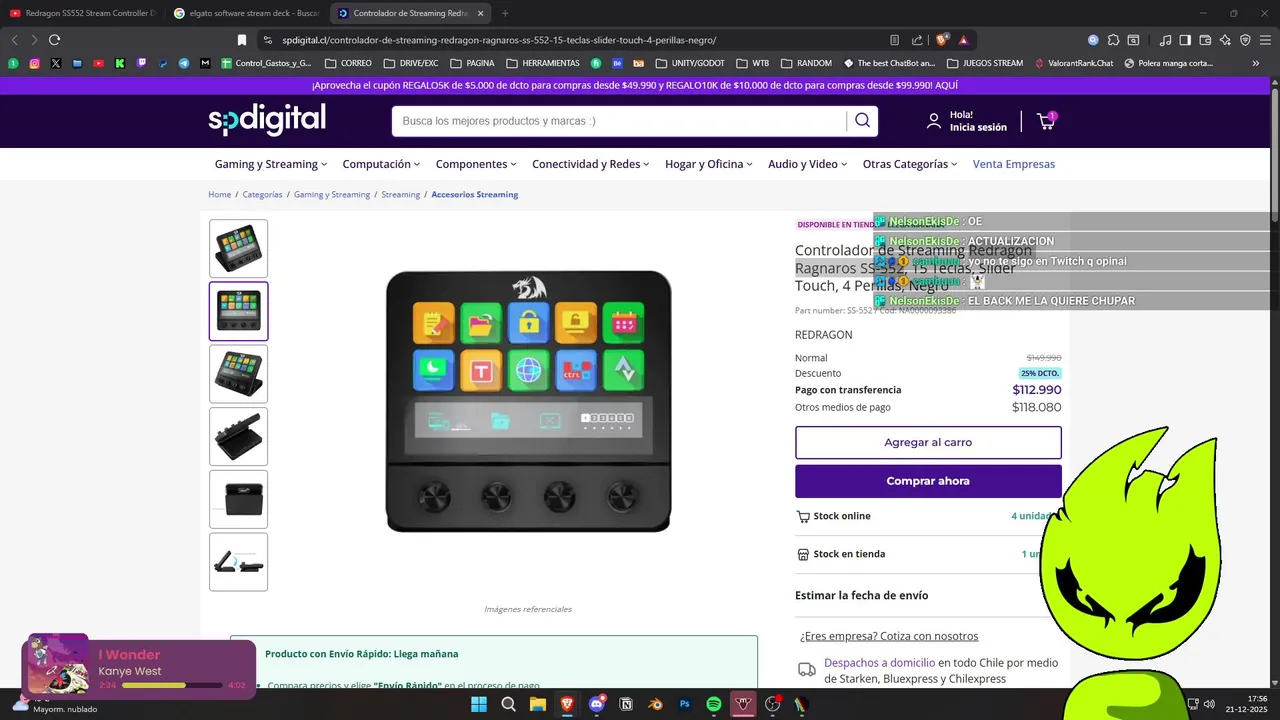Show more bookmarks via the chevron

[x=1256, y=63]
